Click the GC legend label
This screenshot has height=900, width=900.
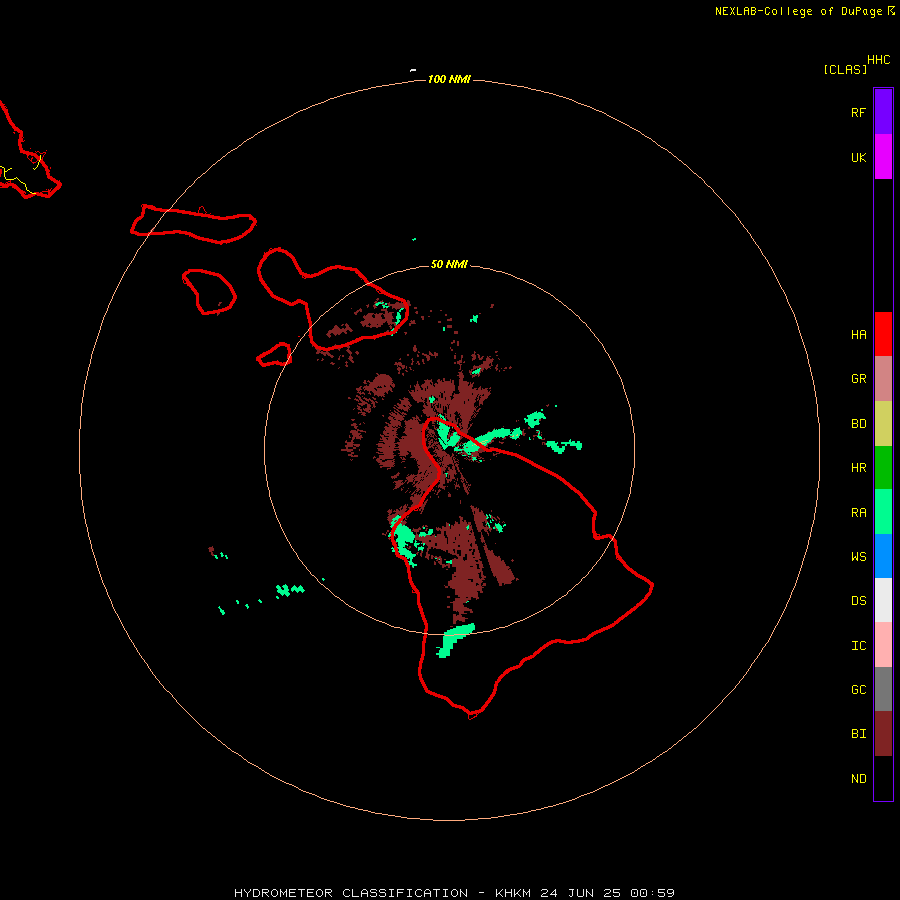click(858, 690)
